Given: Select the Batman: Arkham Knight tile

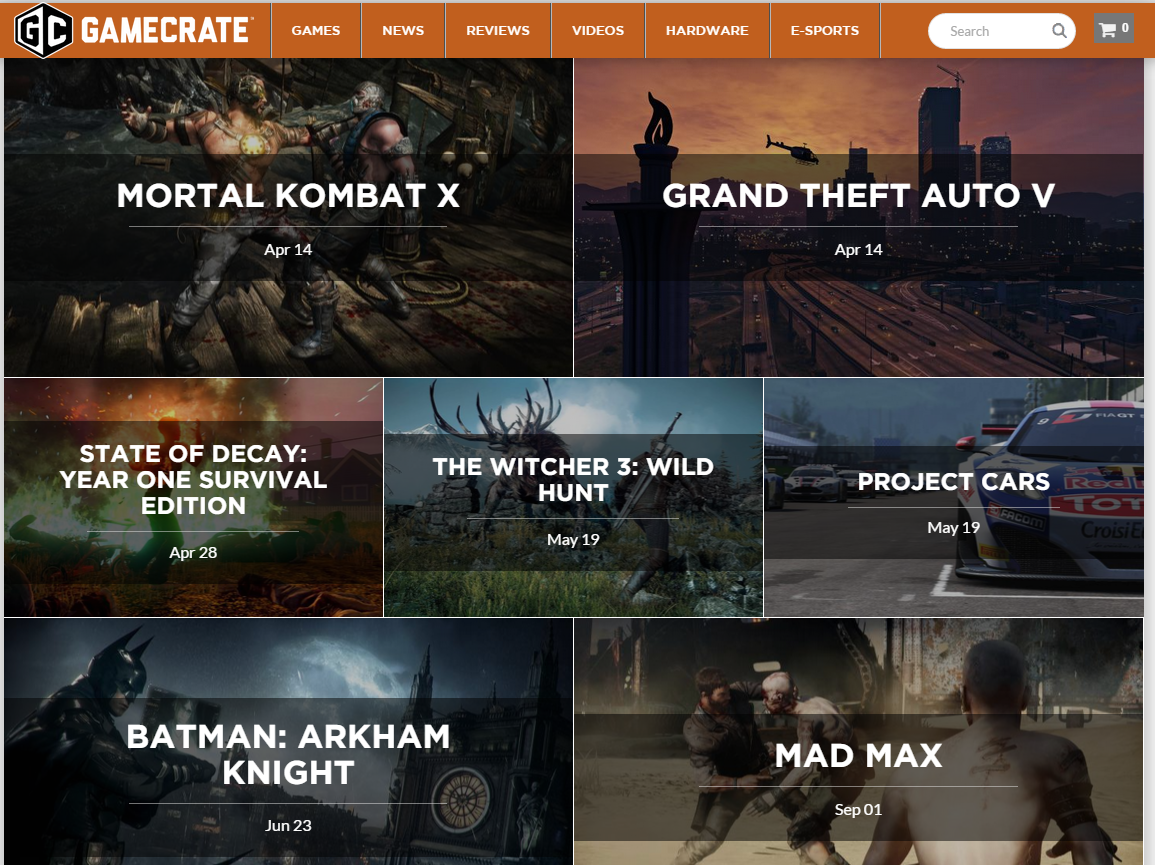Looking at the screenshot, I should (288, 742).
